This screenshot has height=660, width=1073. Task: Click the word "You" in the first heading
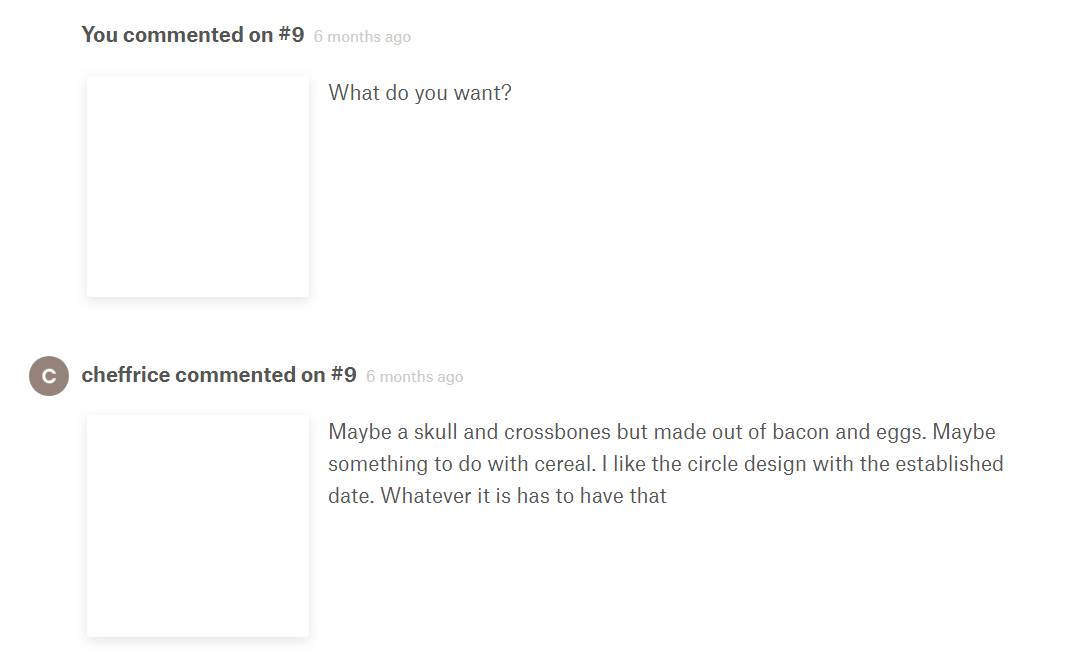tap(99, 35)
